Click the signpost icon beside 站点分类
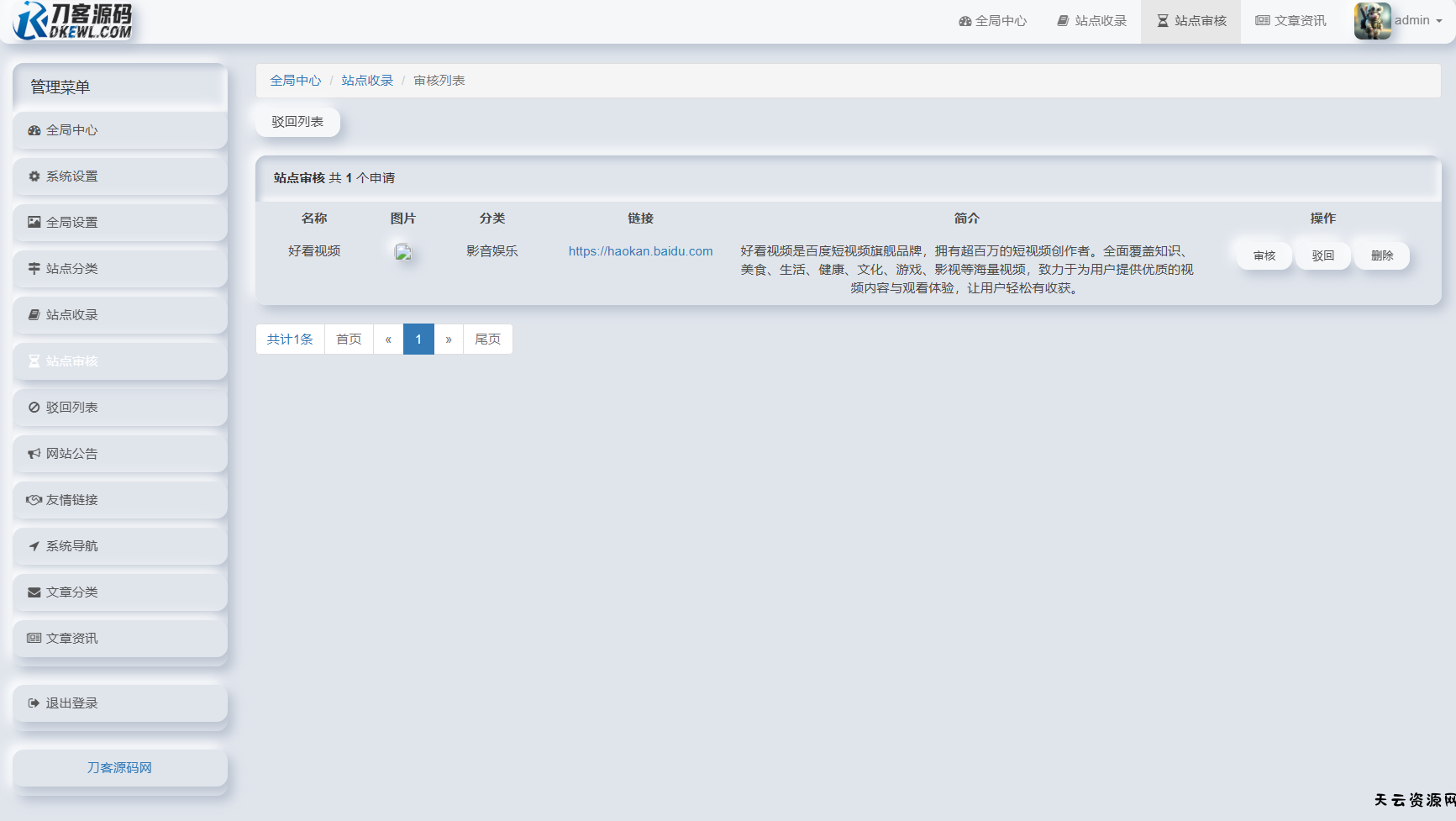Viewport: 1456px width, 821px height. 34,269
